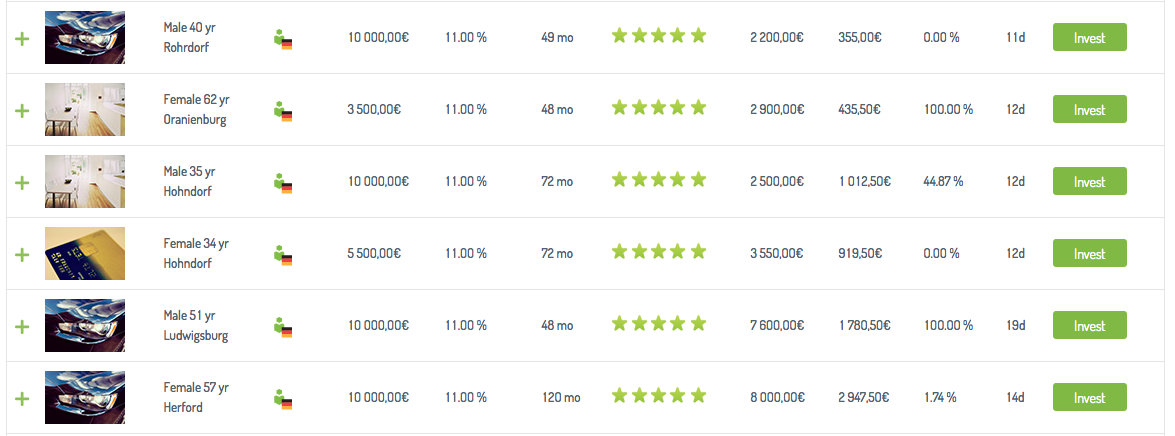Screen dimensions: 1175x436
Task: Click German borrower icon for Oranienburg loan
Action: 282,111
